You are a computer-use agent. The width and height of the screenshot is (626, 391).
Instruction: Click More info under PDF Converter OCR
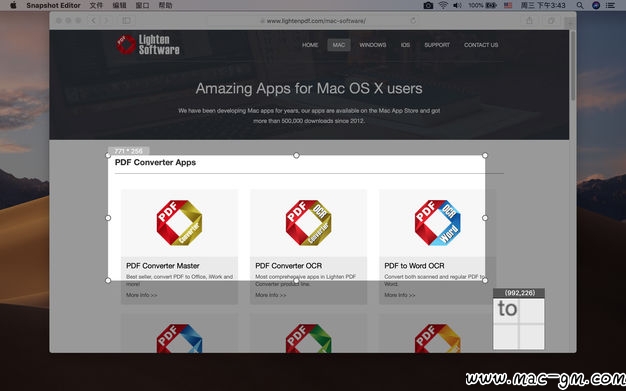(271, 295)
